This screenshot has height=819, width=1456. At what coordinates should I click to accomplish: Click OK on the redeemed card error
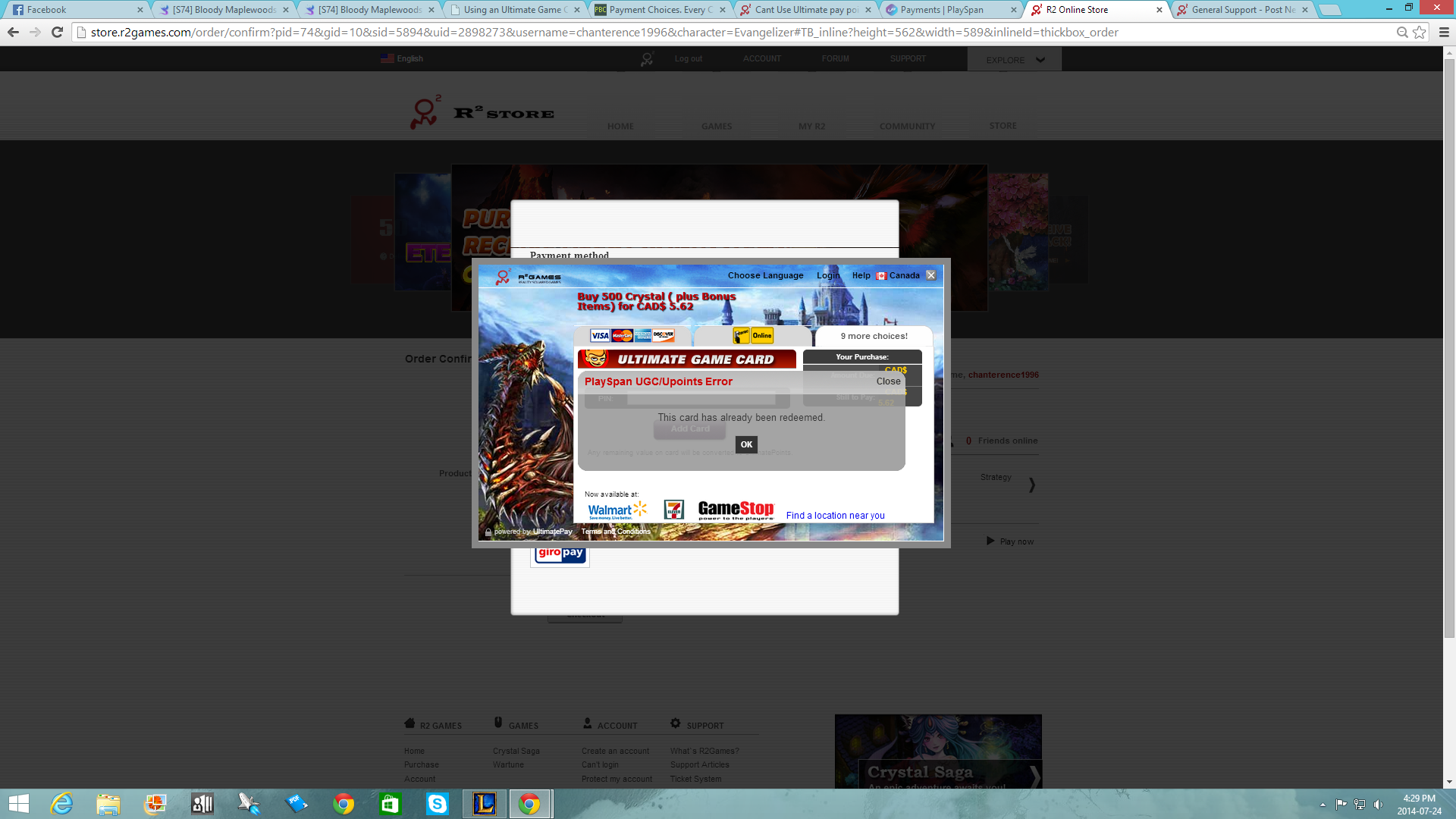[x=746, y=445]
